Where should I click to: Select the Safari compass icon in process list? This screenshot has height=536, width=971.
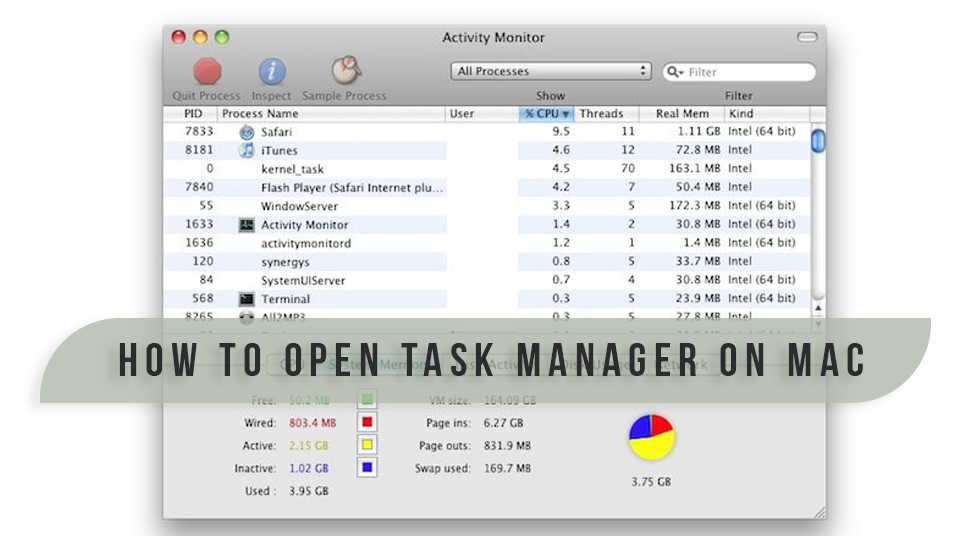(246, 132)
